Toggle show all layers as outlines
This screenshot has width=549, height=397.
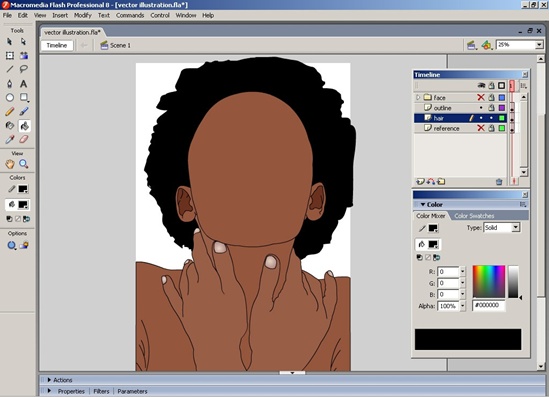[501, 85]
